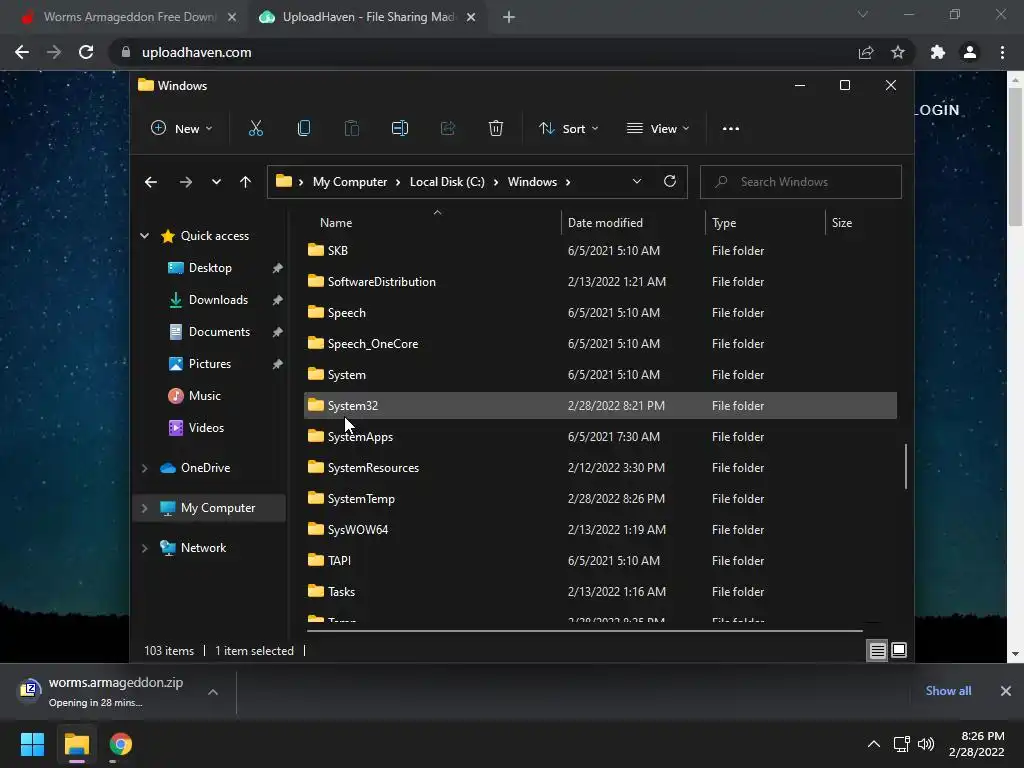Click the Cut scissors icon

click(x=255, y=129)
